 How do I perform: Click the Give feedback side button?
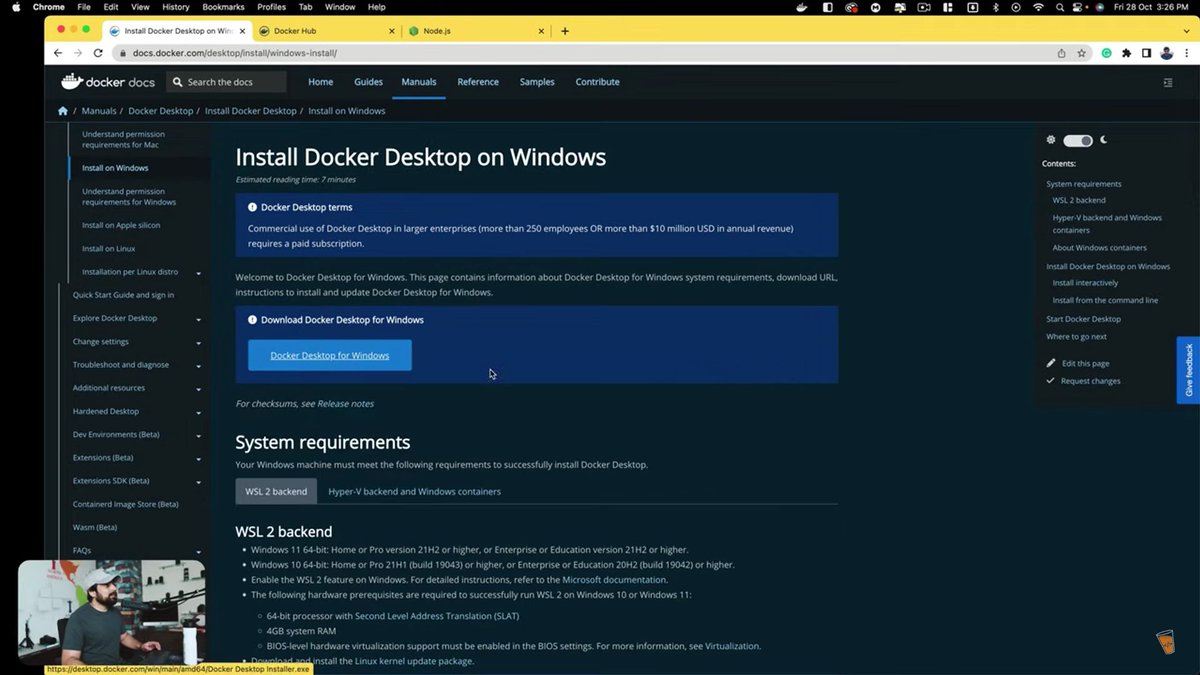coord(1189,370)
